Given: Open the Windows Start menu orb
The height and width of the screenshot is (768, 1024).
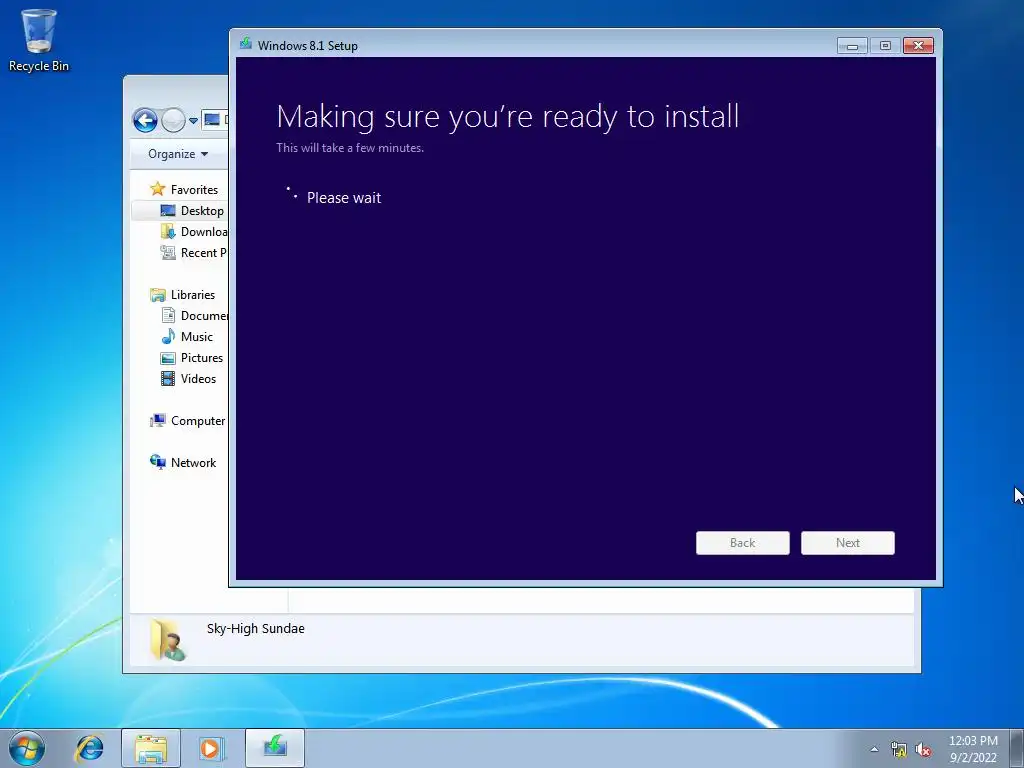Looking at the screenshot, I should click(x=27, y=748).
